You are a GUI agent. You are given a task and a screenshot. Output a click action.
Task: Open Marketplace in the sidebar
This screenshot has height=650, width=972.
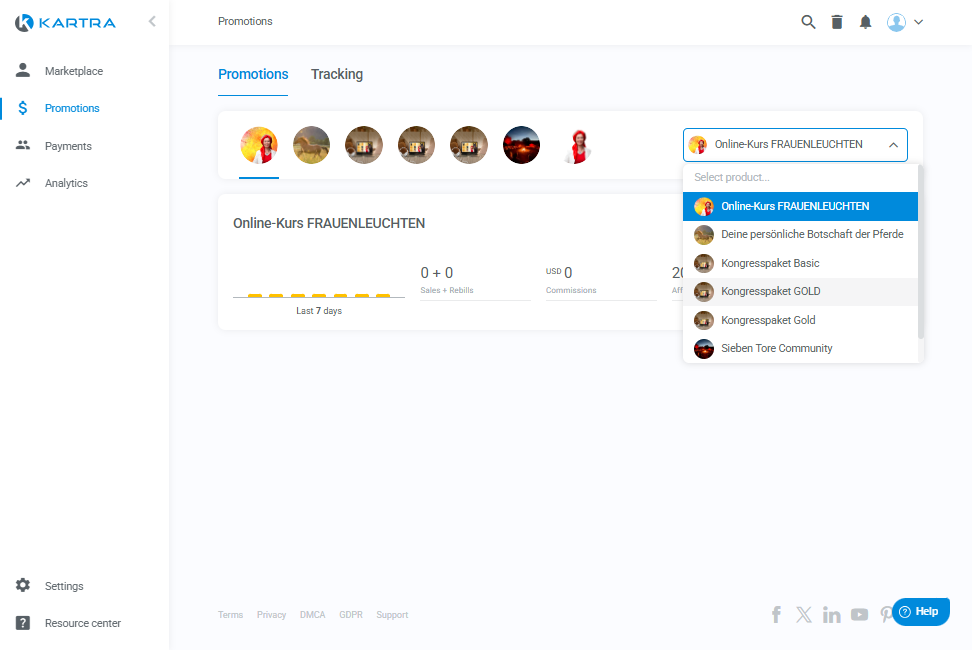click(x=74, y=71)
